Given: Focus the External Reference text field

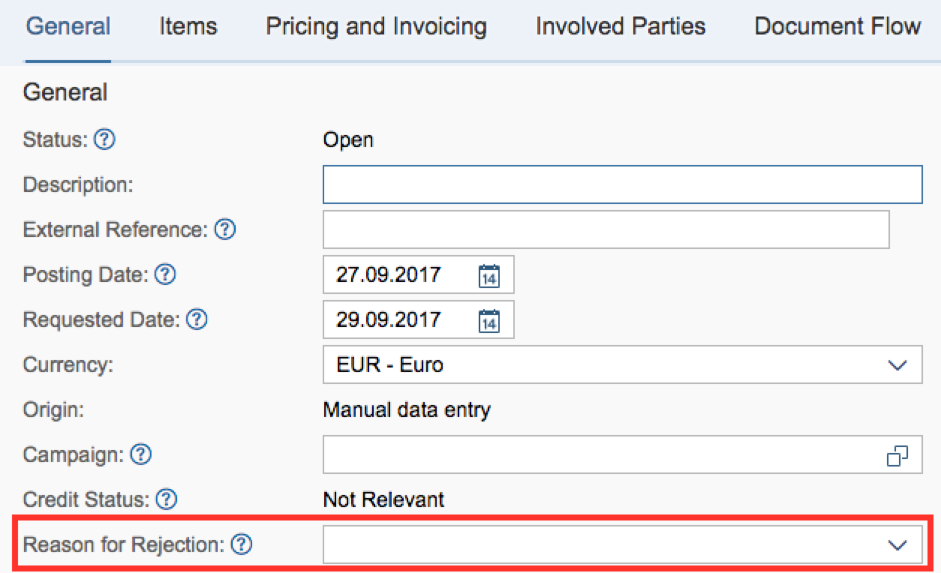Looking at the screenshot, I should pos(605,230).
